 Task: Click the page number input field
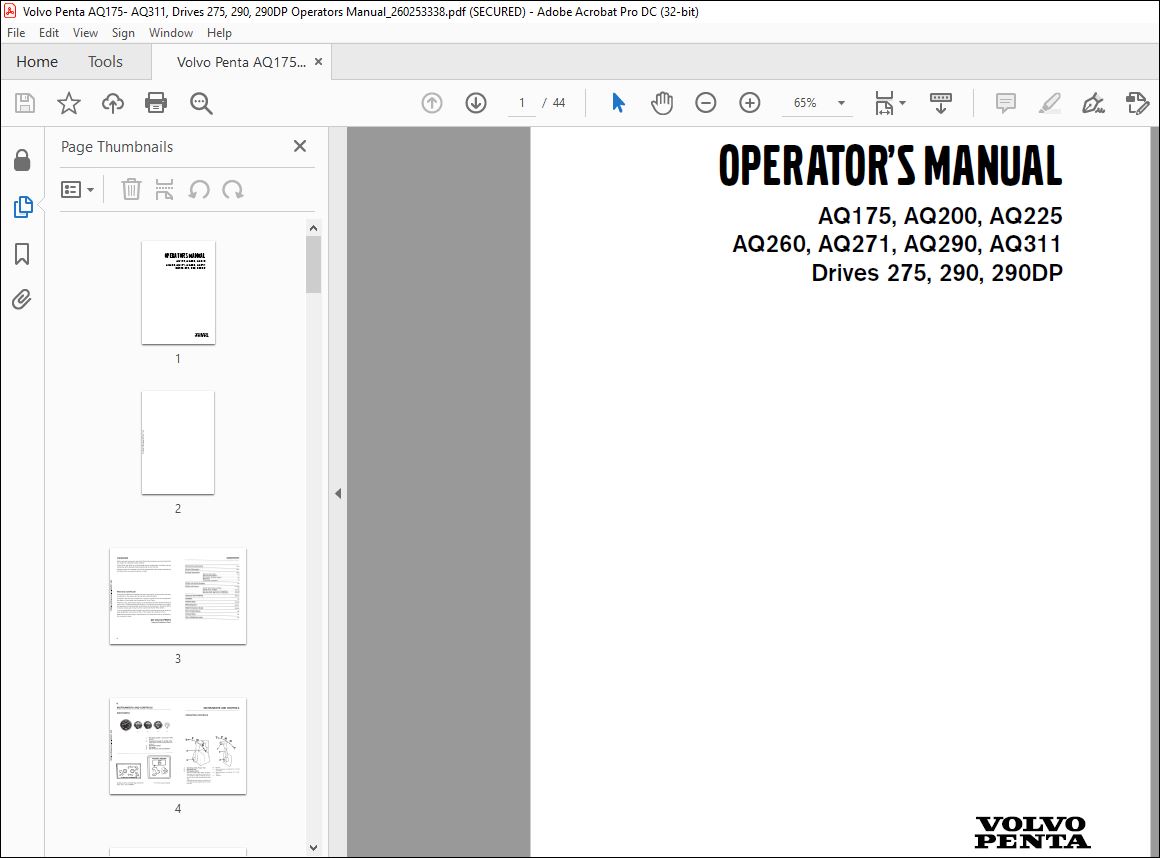coord(522,103)
